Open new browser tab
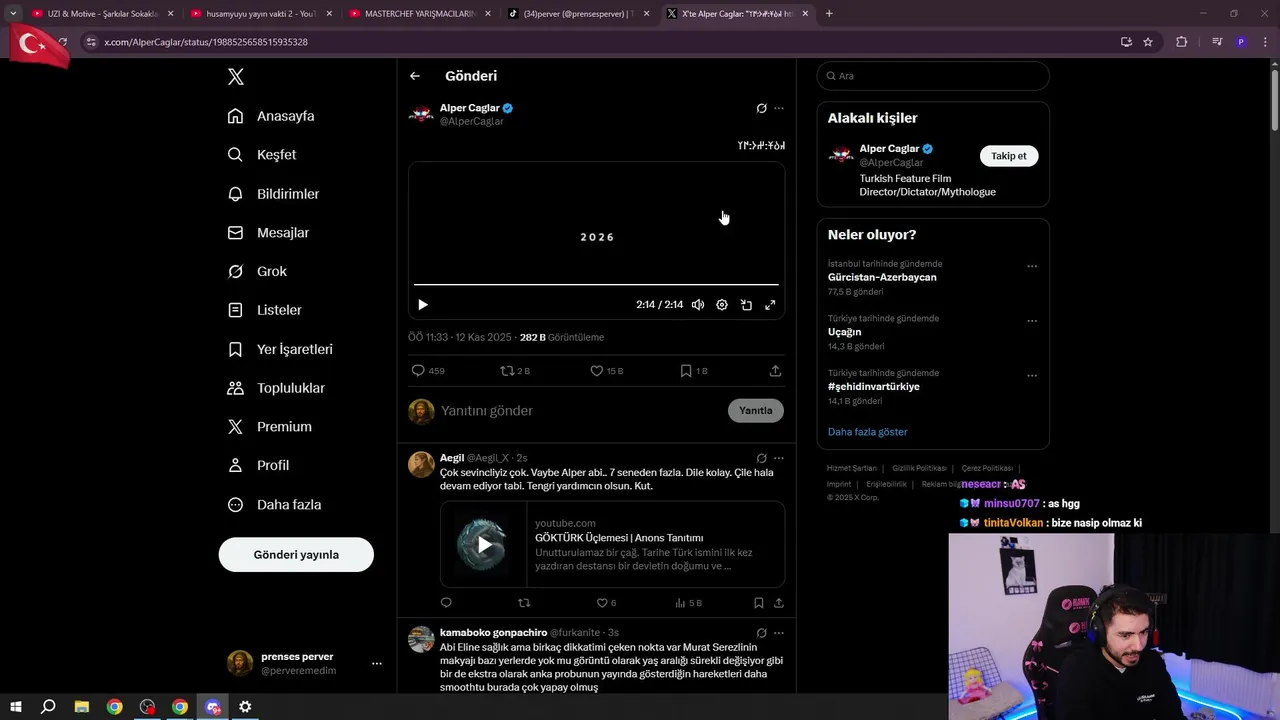Image resolution: width=1280 pixels, height=720 pixels. (x=829, y=14)
